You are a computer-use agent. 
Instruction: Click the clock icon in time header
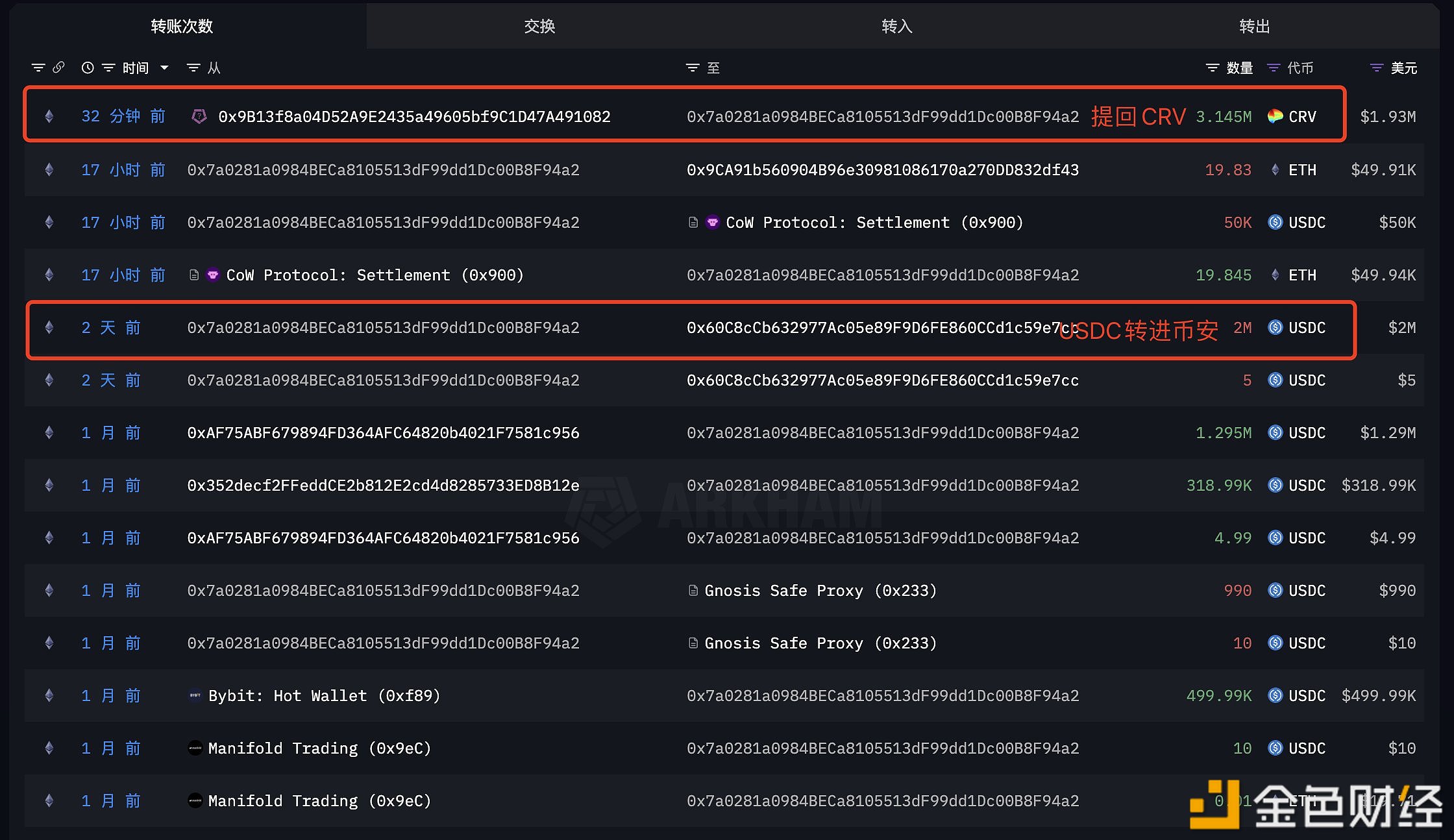click(88, 68)
